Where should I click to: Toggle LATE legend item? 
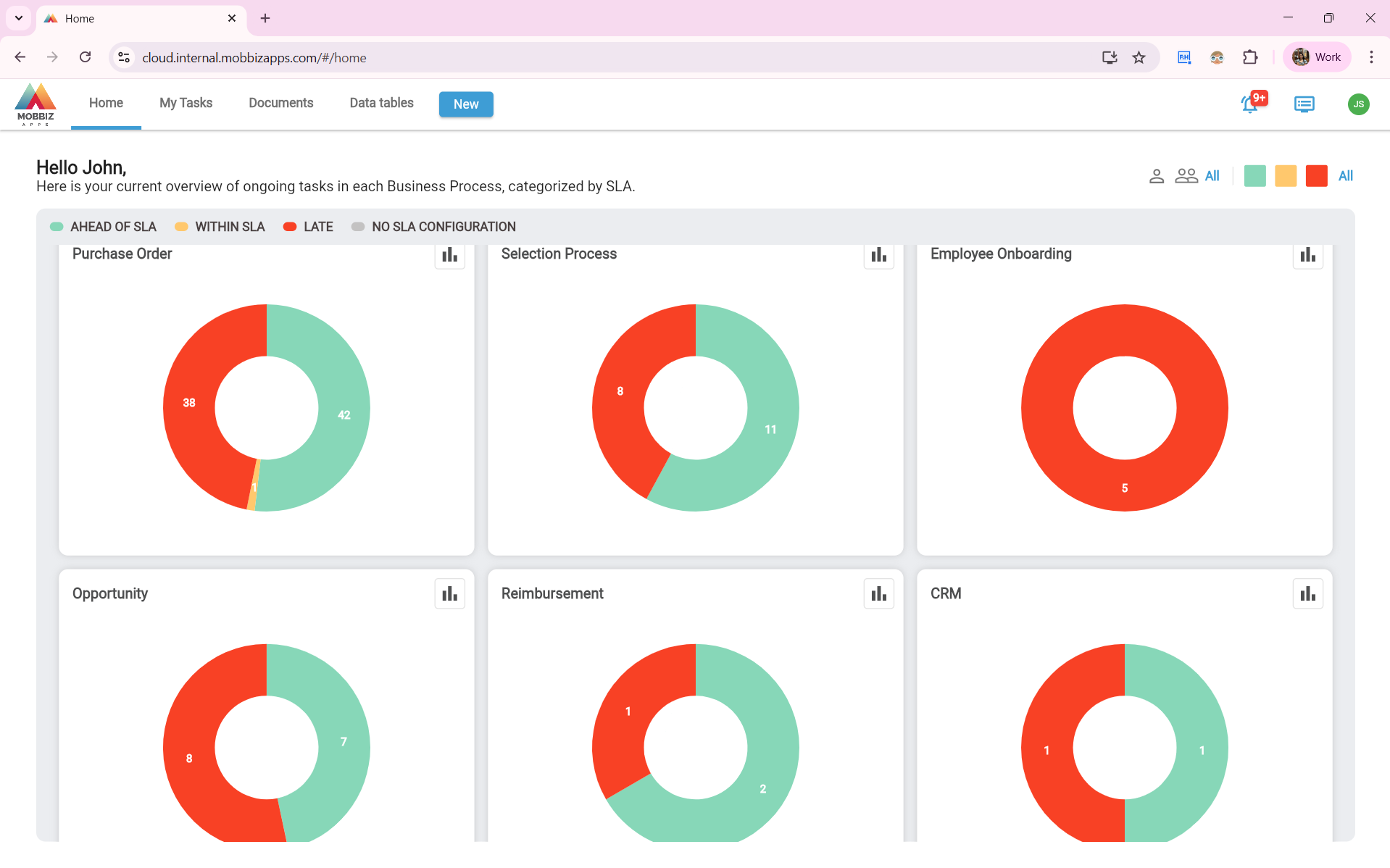coord(308,227)
